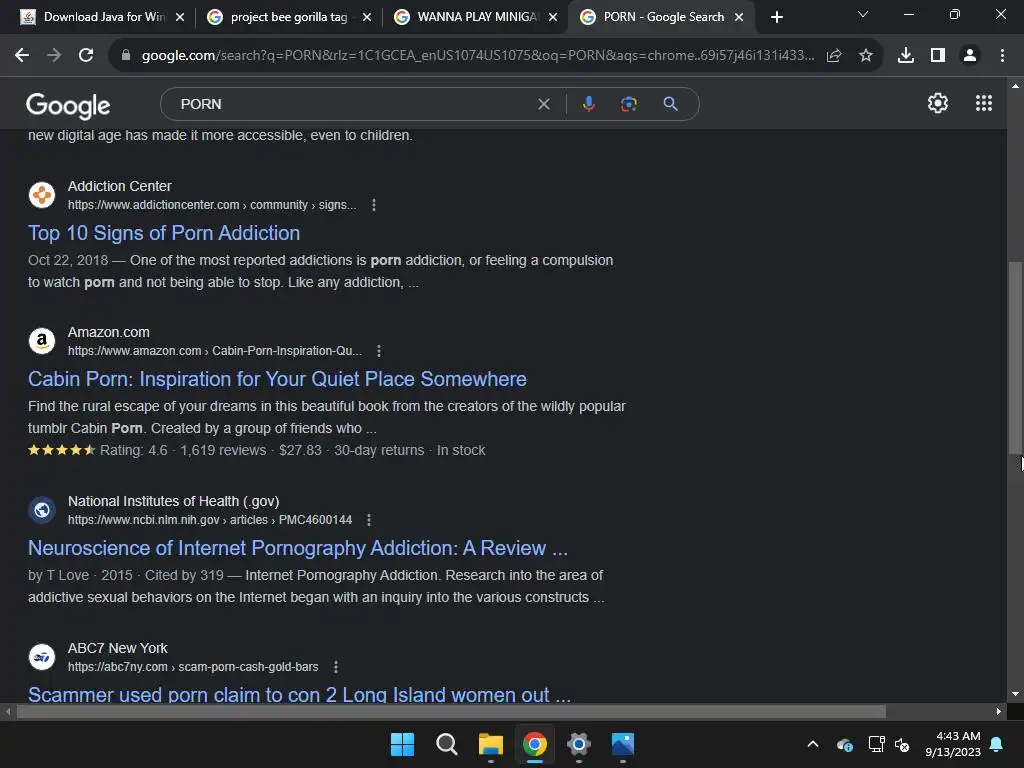The image size is (1024, 768).
Task: Start search by voice microphone
Action: click(588, 104)
